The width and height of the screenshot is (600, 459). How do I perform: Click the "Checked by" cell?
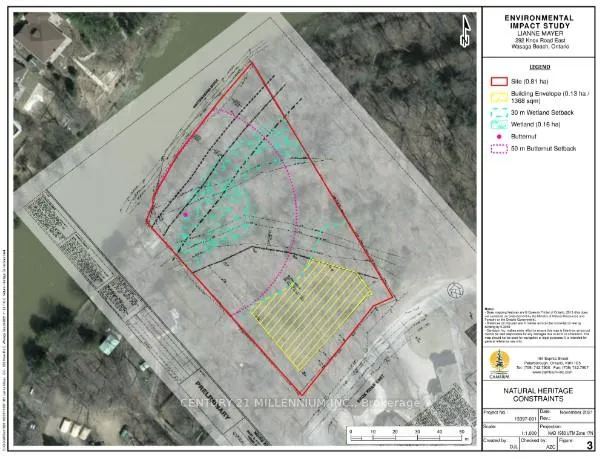[x=538, y=444]
